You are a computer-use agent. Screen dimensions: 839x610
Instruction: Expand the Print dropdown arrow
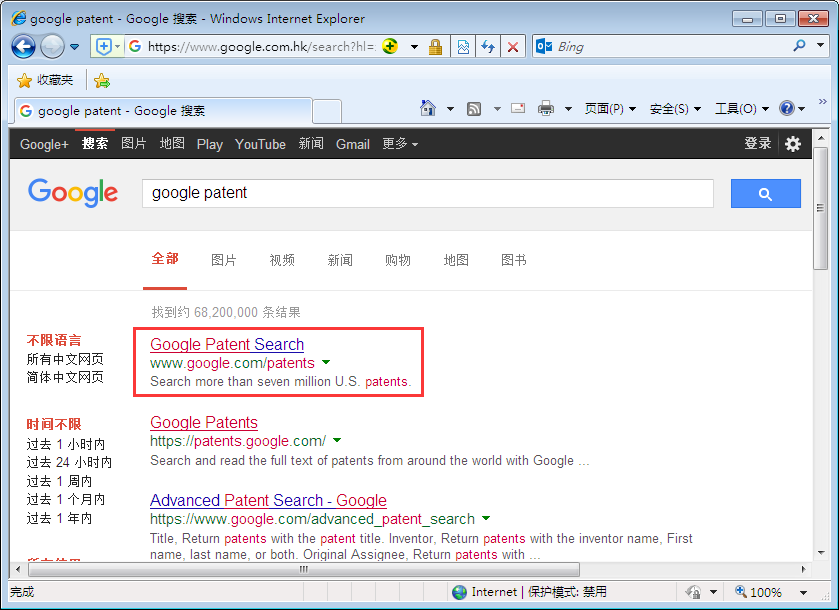pyautogui.click(x=568, y=109)
